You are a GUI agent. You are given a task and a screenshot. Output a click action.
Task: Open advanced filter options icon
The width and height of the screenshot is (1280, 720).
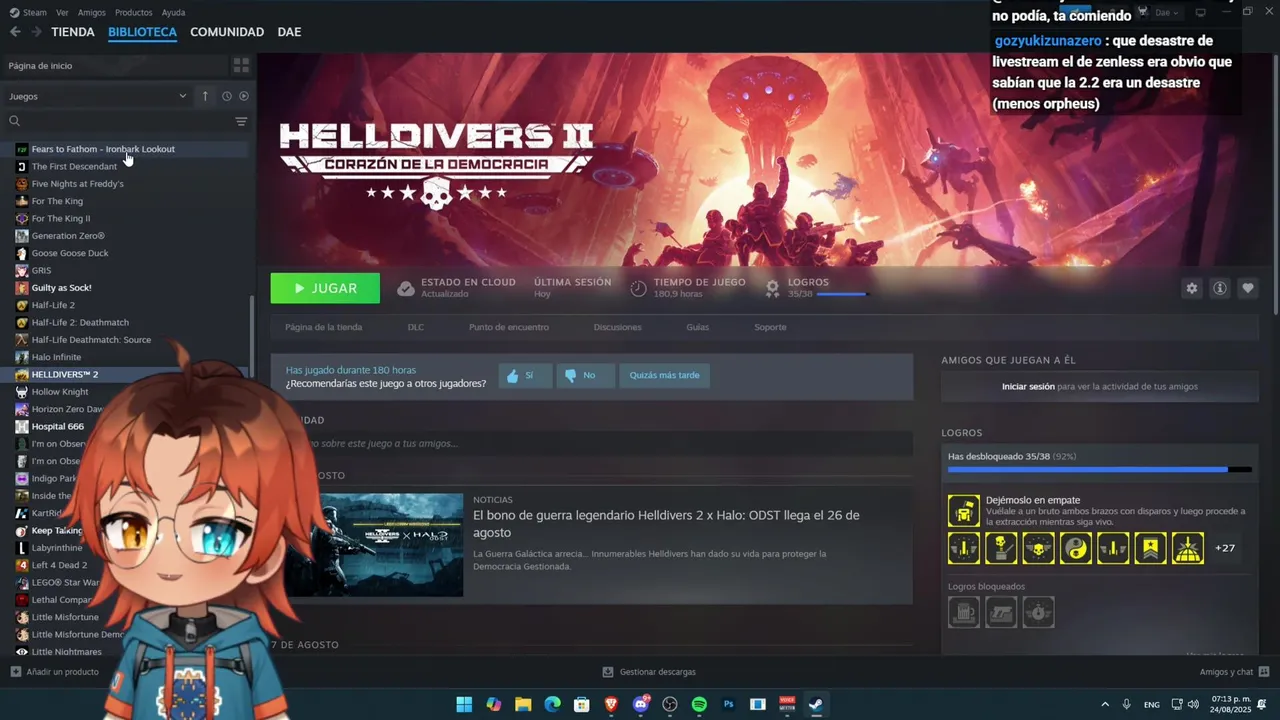241,121
